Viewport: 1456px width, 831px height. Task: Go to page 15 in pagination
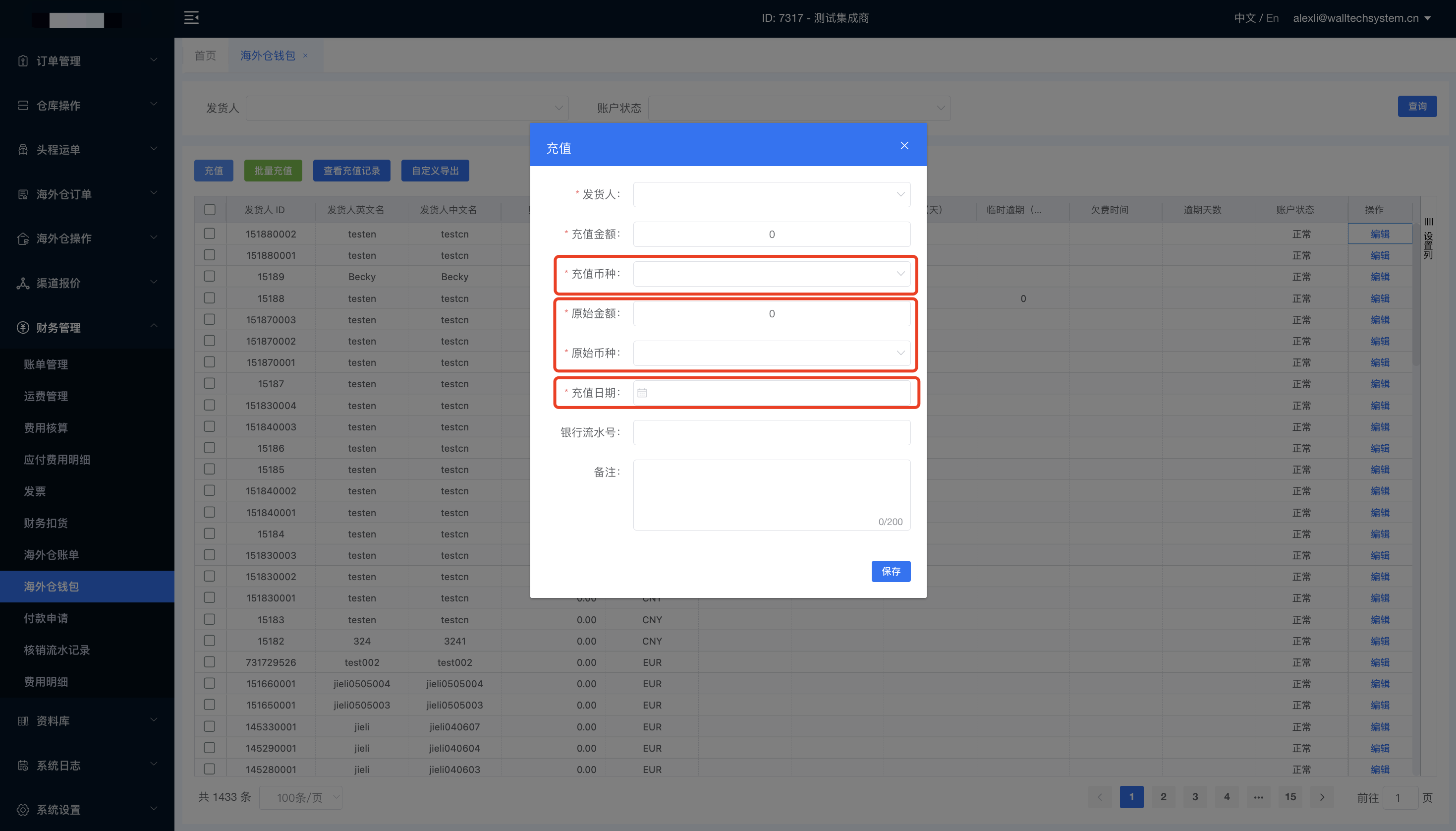[x=1290, y=797]
